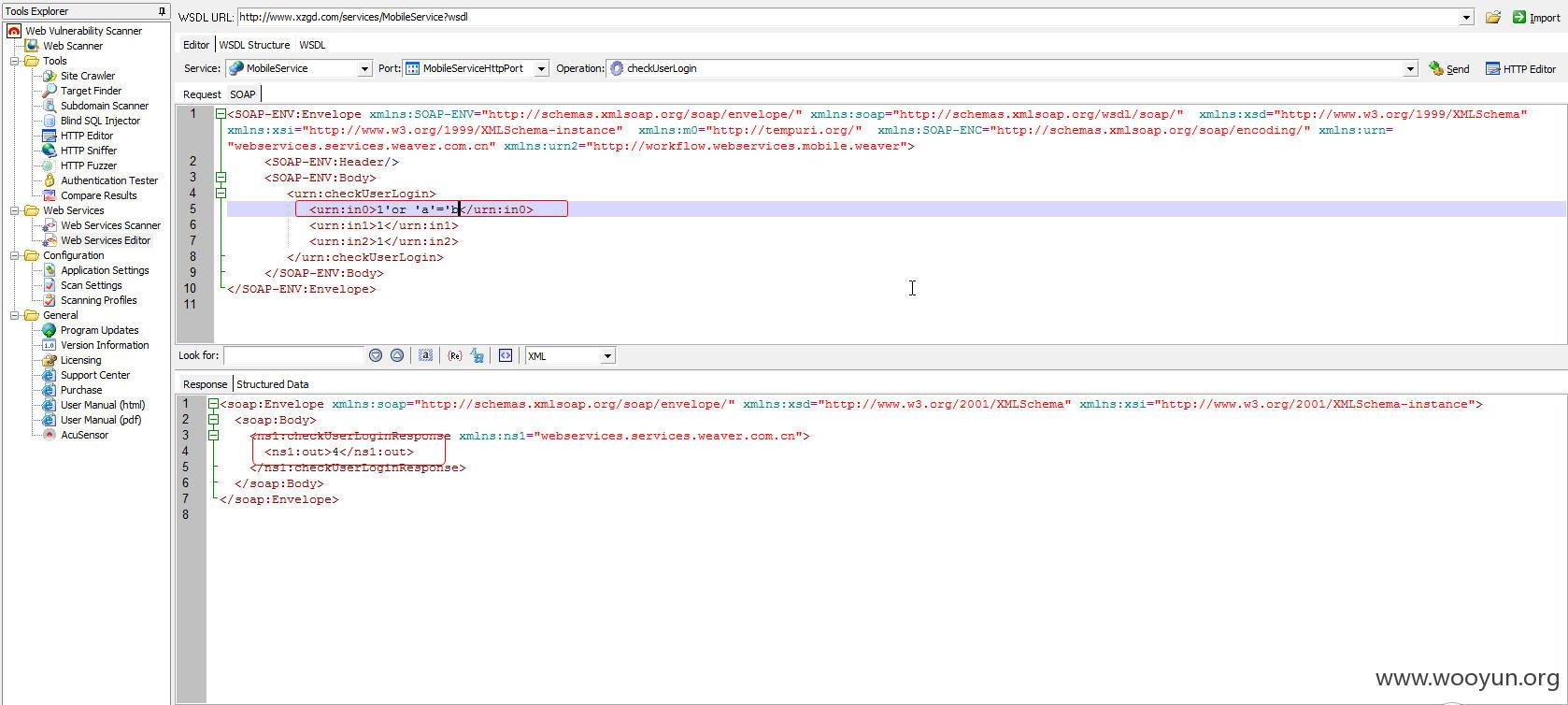Switch to WSDL Structure tab
The image size is (1568, 705).
pyautogui.click(x=254, y=45)
